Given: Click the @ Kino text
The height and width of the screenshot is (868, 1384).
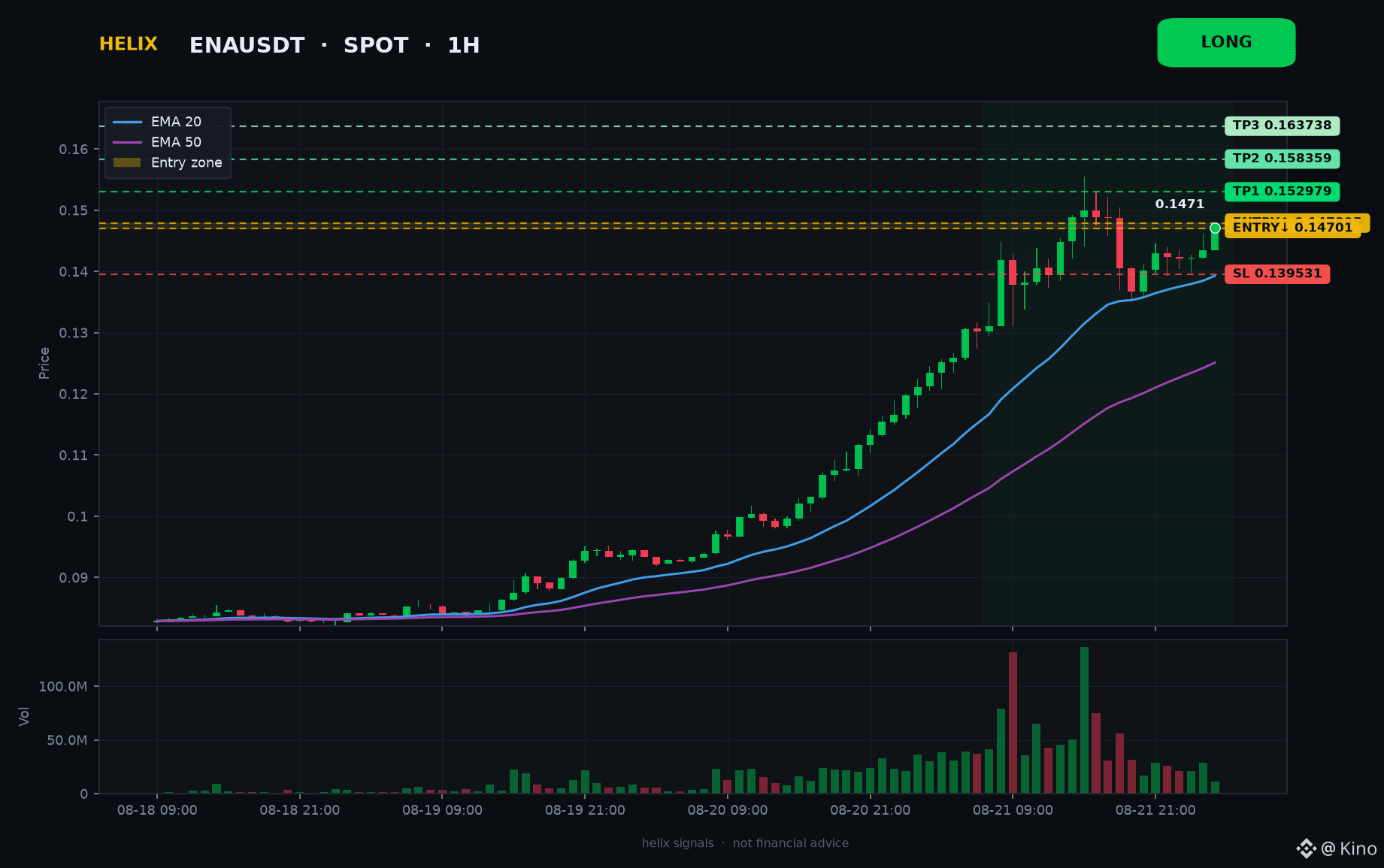Looking at the screenshot, I should point(1349,848).
